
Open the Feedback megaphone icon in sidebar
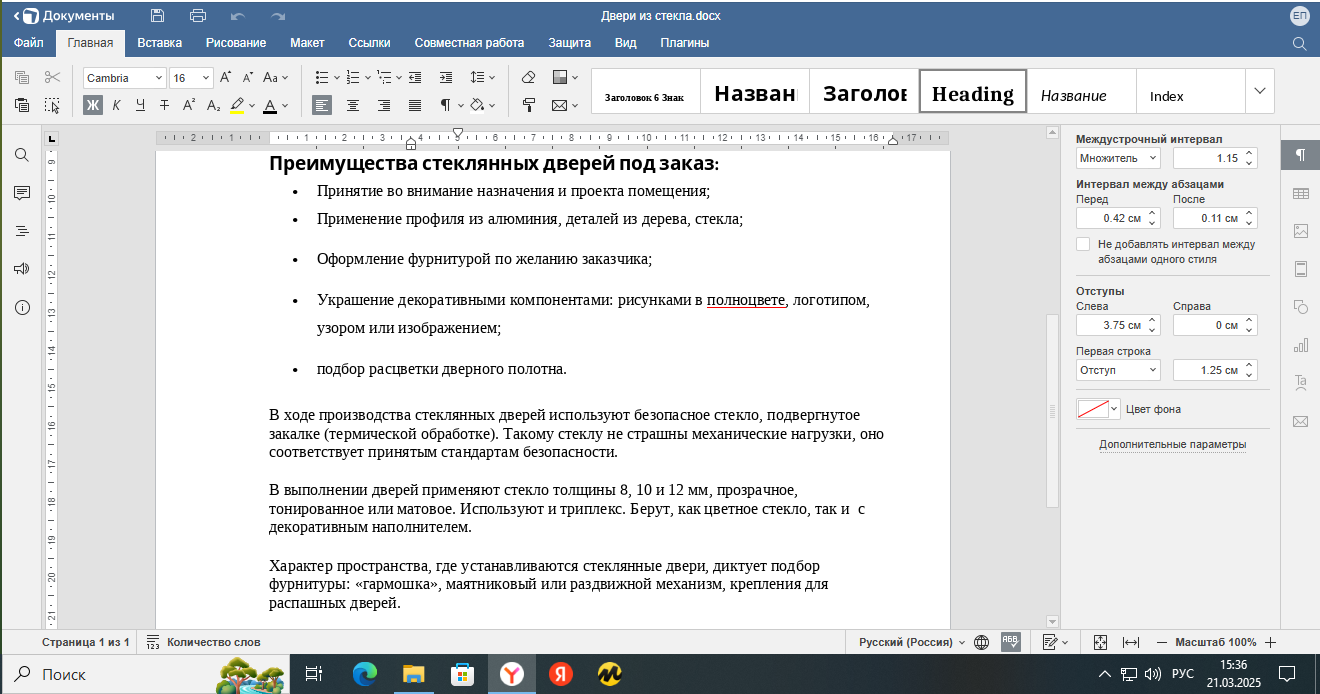coord(22,269)
